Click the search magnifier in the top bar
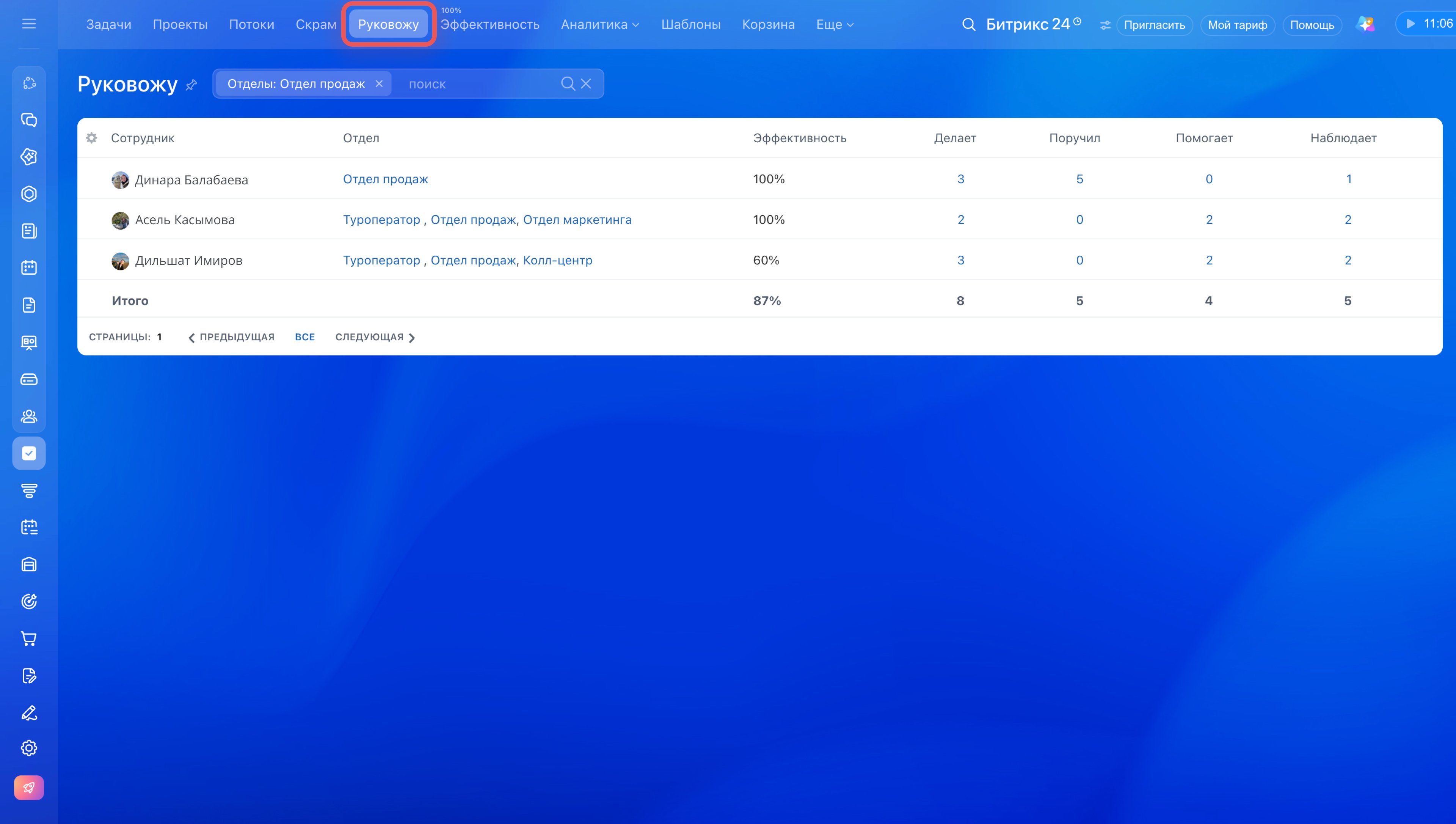Viewport: 1456px width, 824px height. pyautogui.click(x=969, y=24)
